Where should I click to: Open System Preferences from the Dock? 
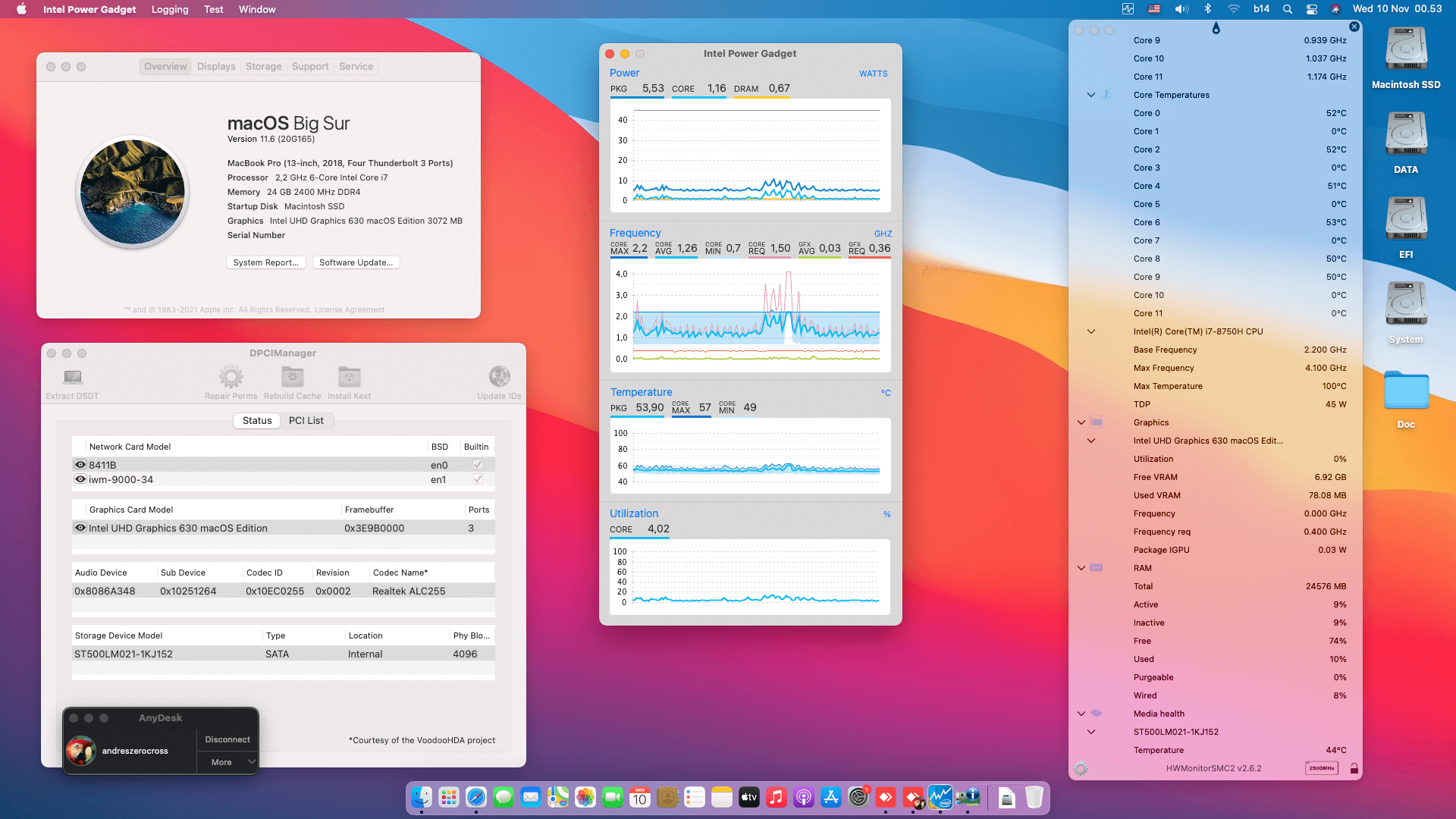858,797
